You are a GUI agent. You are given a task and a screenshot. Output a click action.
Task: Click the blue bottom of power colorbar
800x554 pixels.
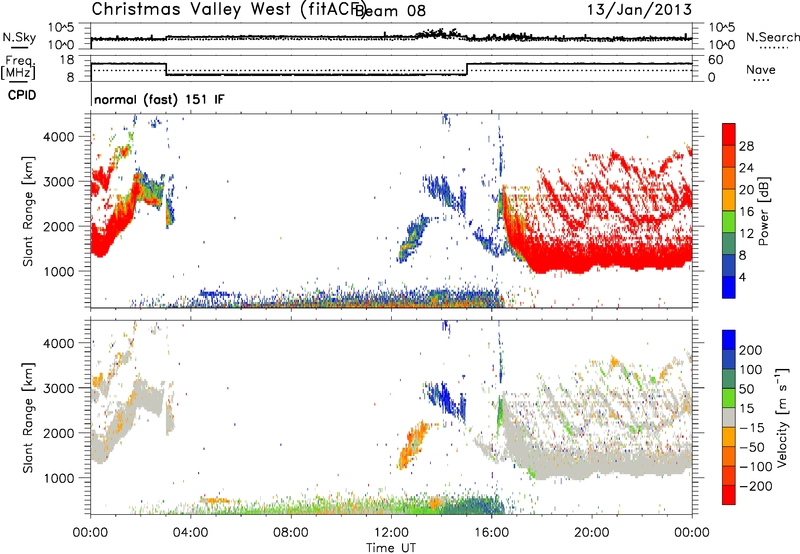coord(729,287)
